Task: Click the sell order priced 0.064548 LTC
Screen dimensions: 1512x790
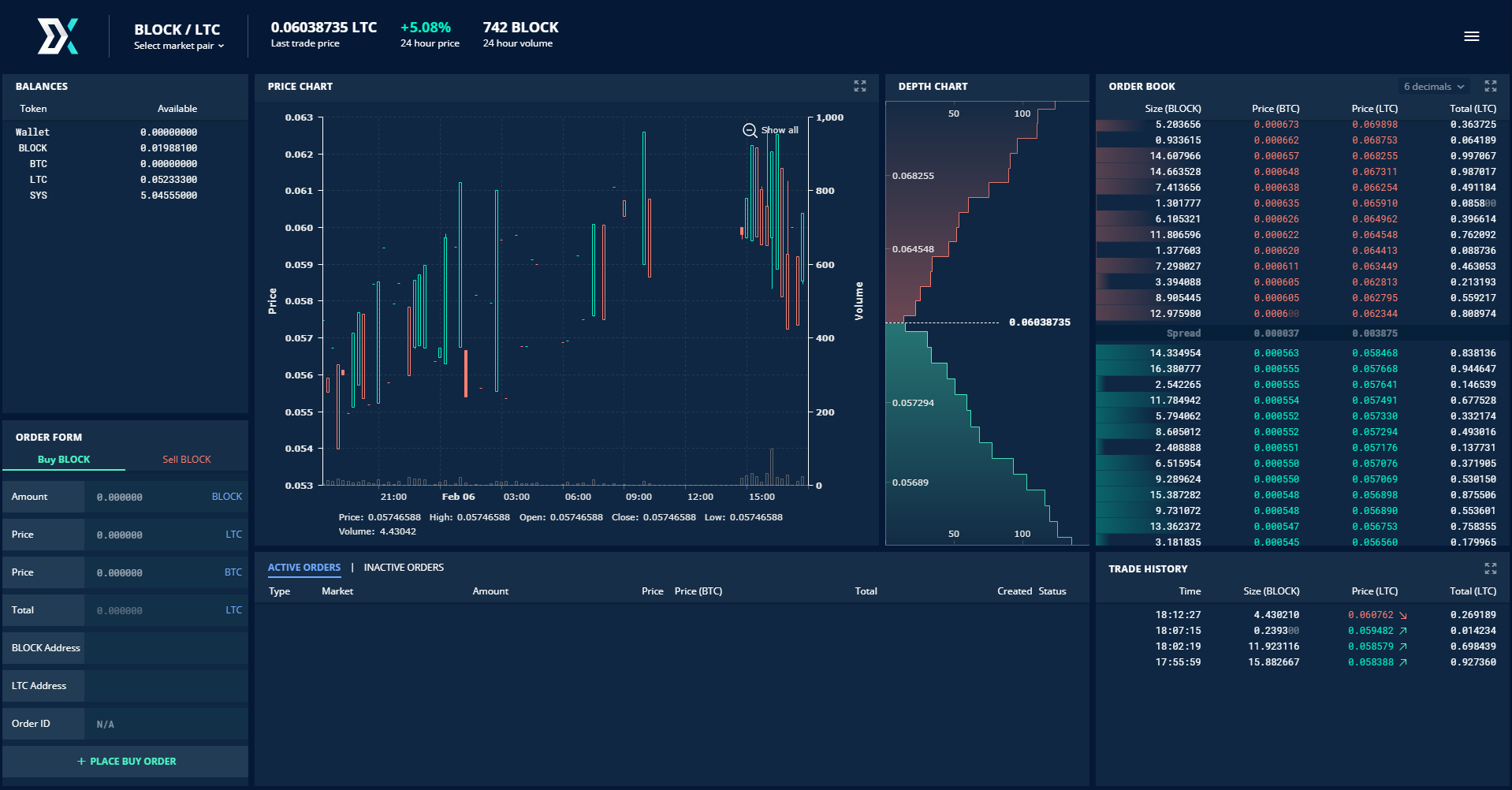Action: 1302,235
